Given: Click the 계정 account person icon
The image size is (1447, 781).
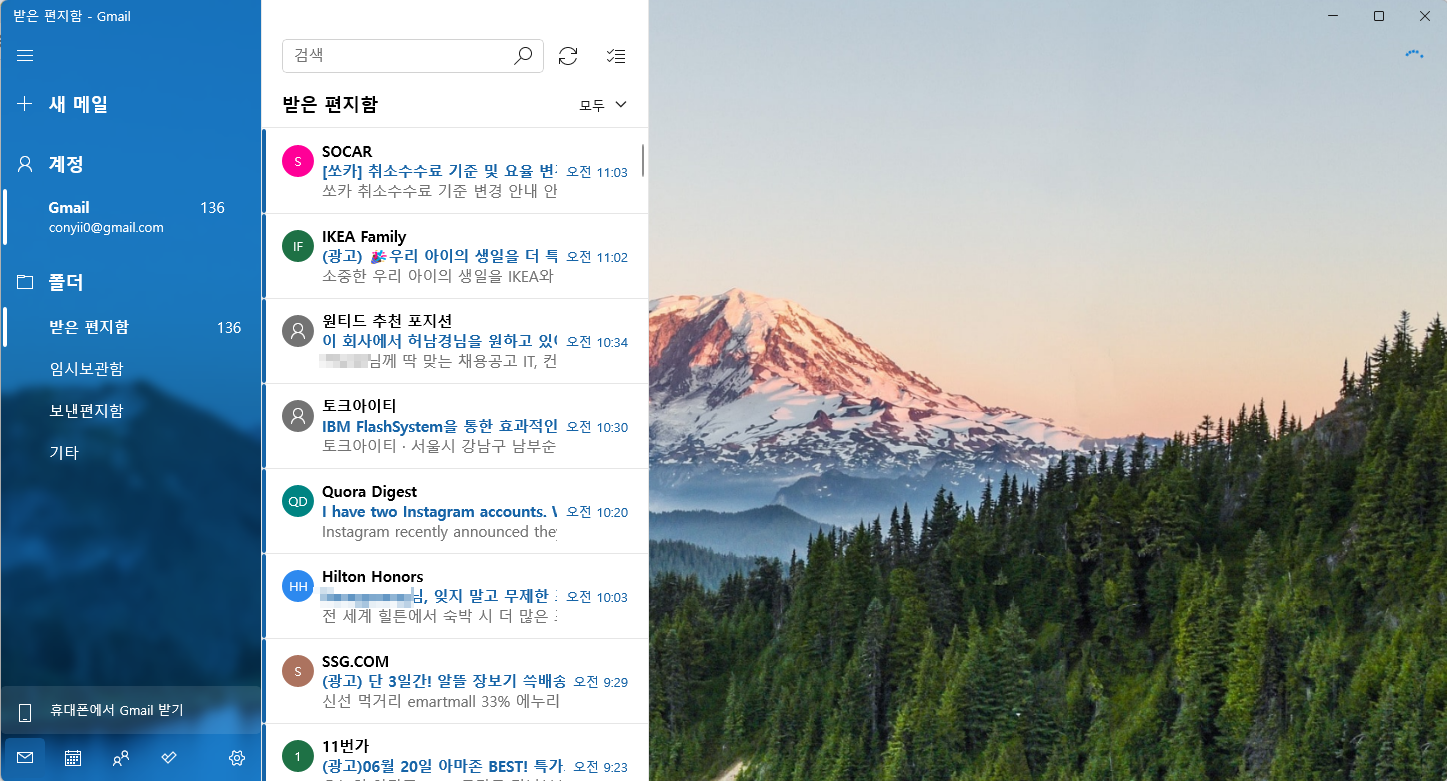Looking at the screenshot, I should [x=24, y=164].
